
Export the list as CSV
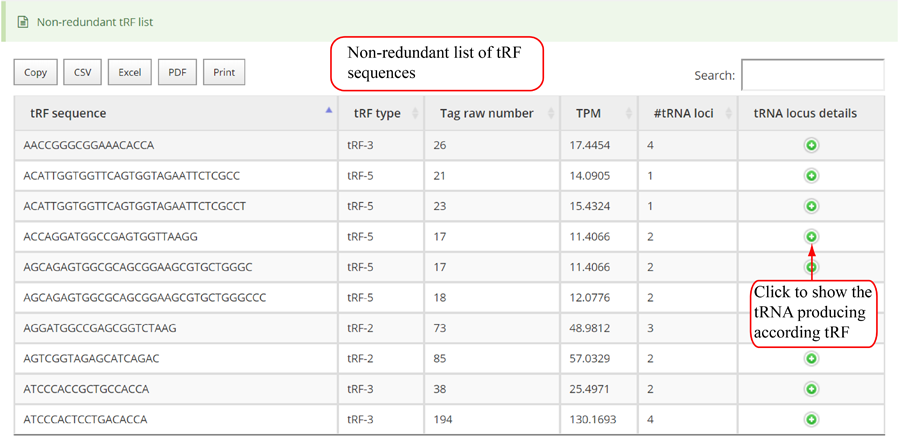tap(83, 72)
